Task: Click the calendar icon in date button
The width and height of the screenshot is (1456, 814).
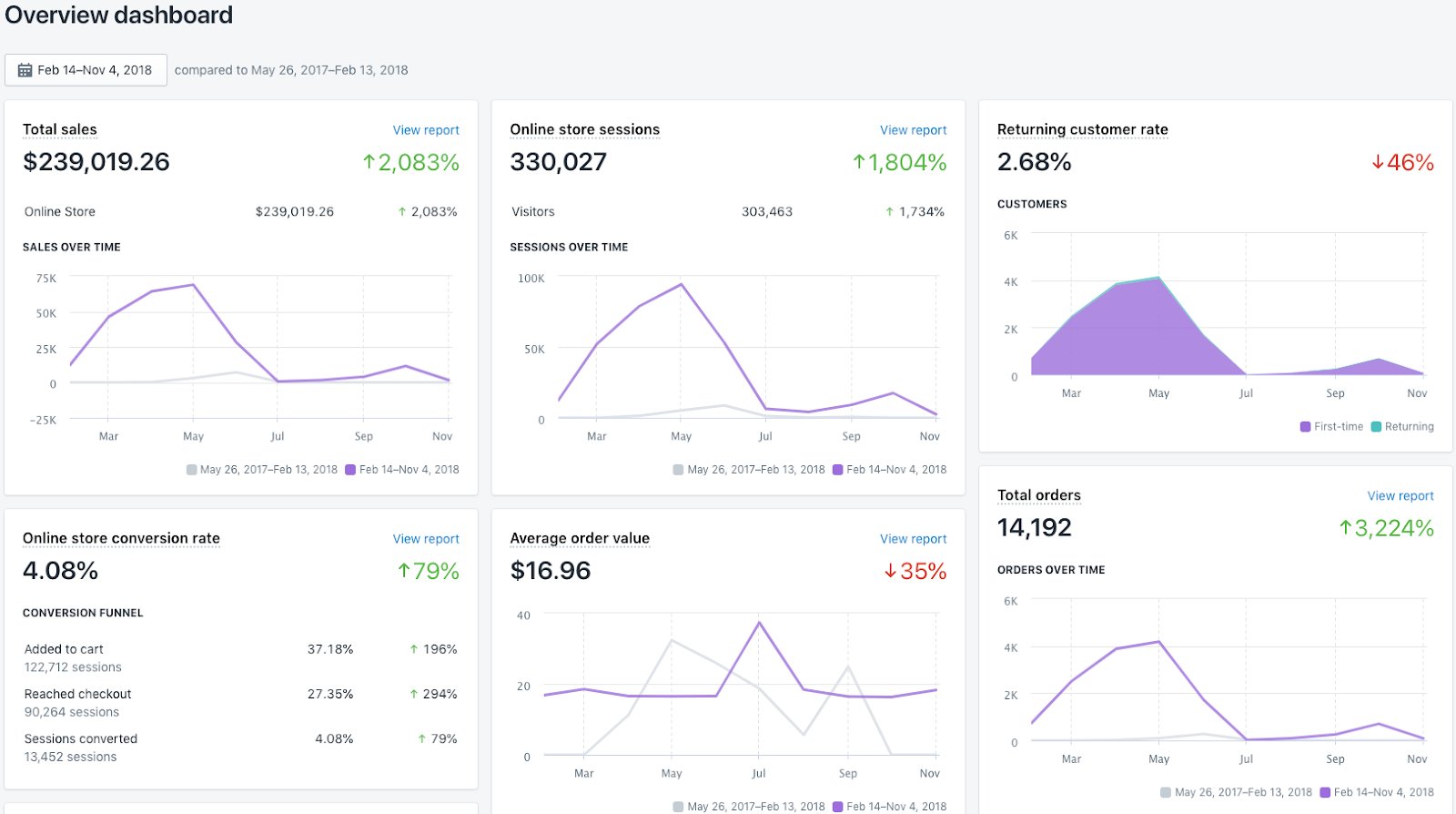Action: click(x=25, y=70)
